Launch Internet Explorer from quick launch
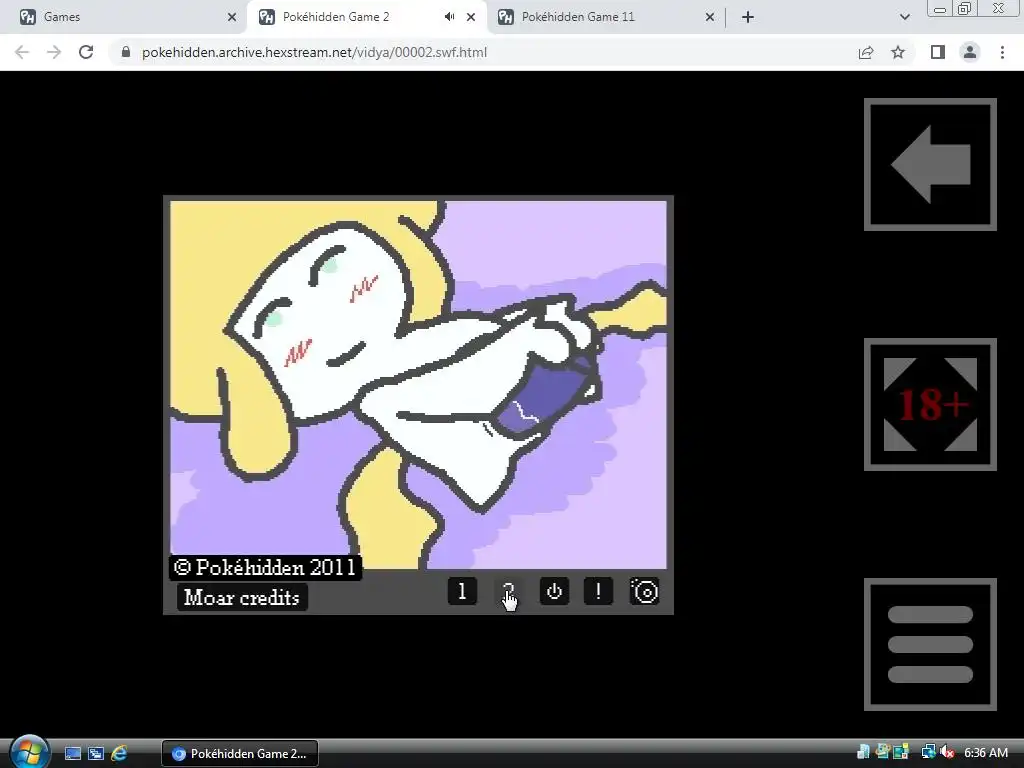 (119, 754)
